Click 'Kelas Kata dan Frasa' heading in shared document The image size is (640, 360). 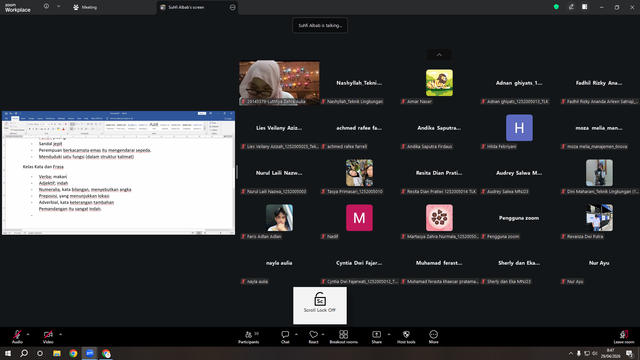pyautogui.click(x=43, y=167)
